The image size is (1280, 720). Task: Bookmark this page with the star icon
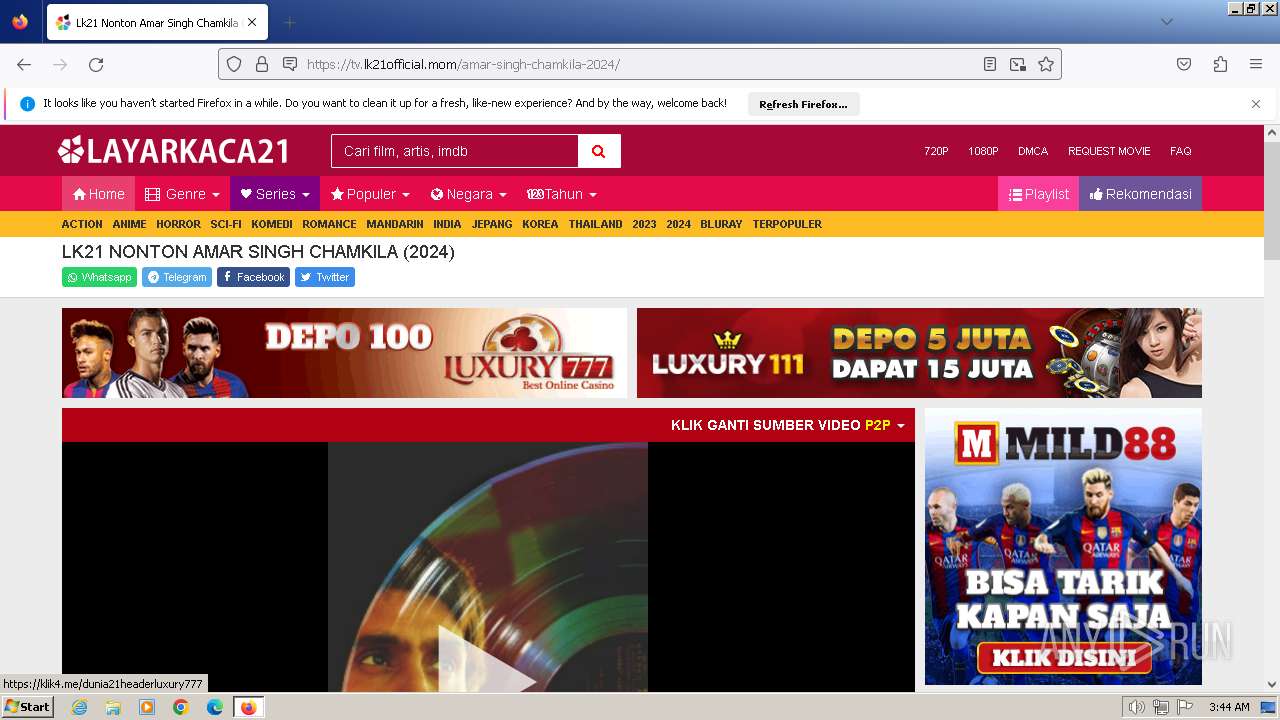pyautogui.click(x=1046, y=64)
